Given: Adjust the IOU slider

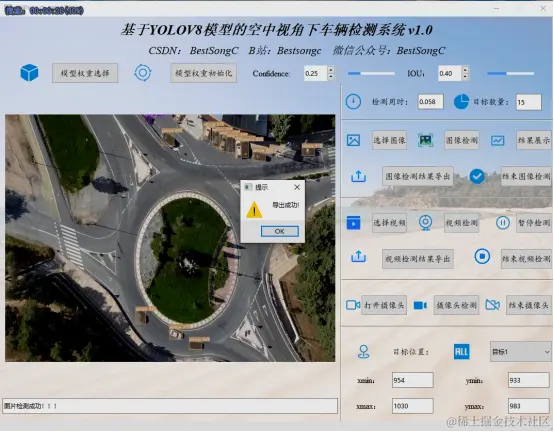Looking at the screenshot, I should (x=511, y=73).
